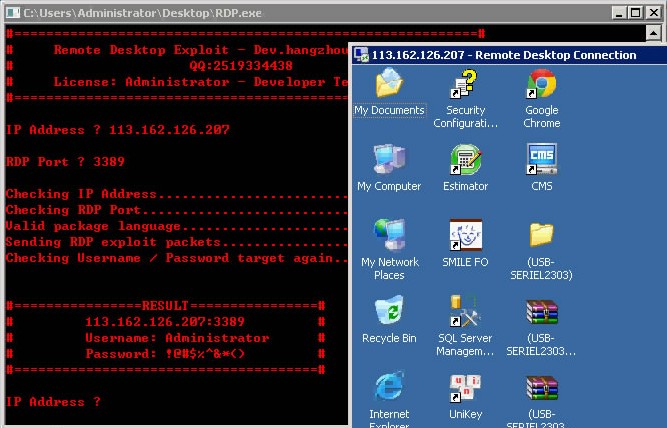This screenshot has height=428, width=667.
Task: Open the RDP.exe console system menu icon
Action: click(12, 13)
